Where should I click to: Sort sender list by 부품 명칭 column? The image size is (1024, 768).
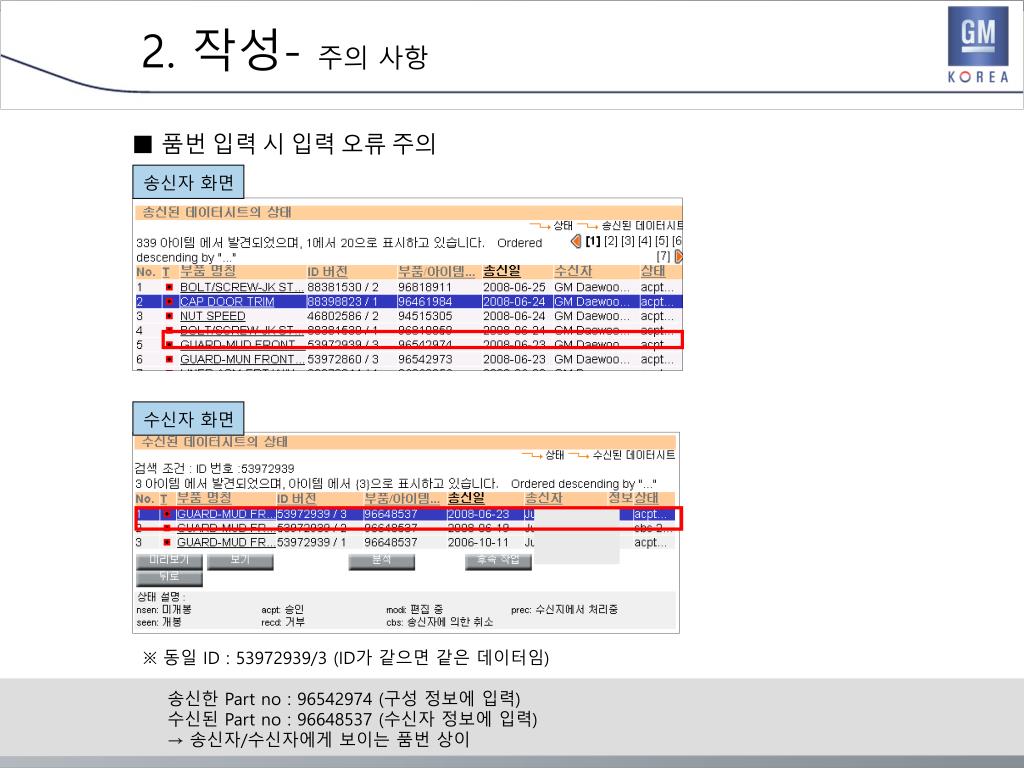(x=208, y=271)
